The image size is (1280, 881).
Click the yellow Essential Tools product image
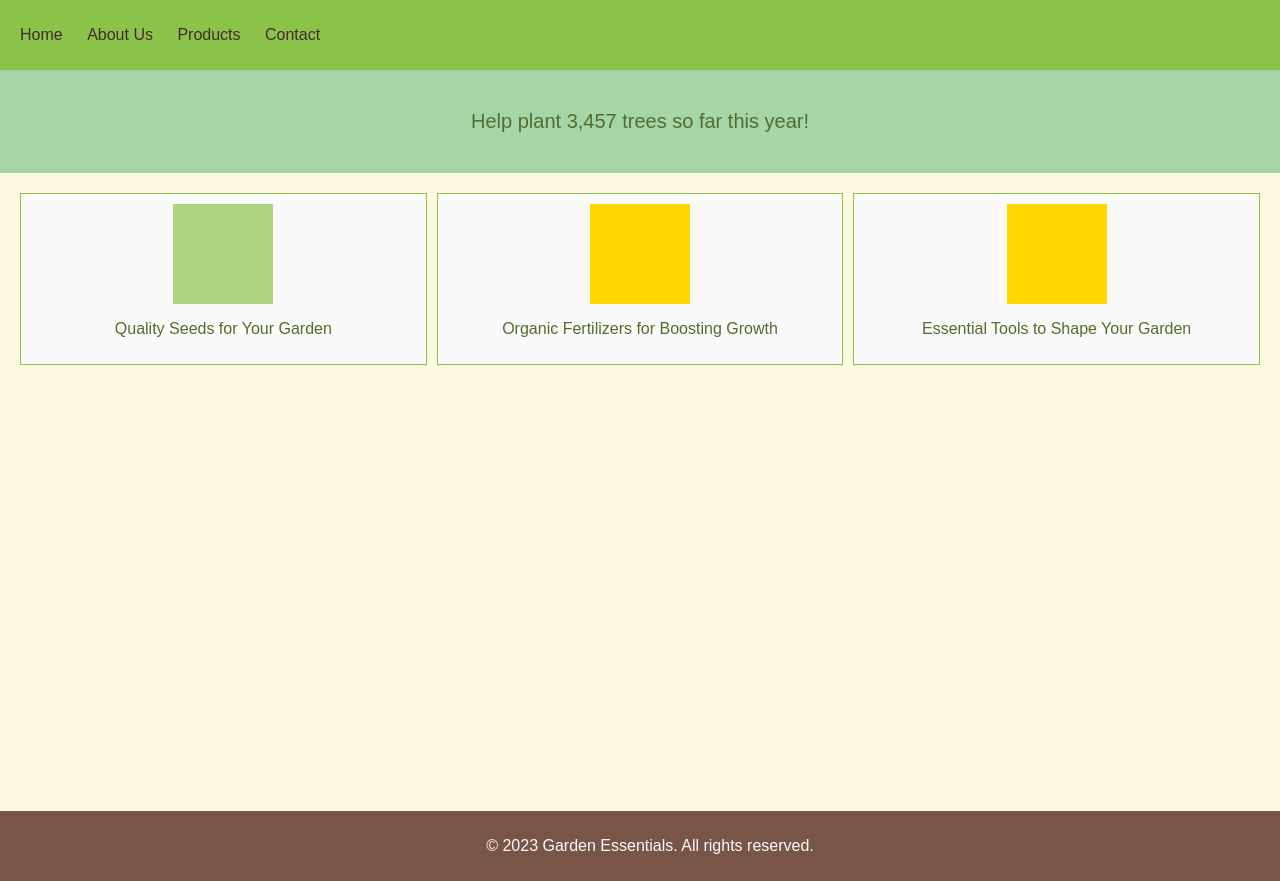point(1057,254)
